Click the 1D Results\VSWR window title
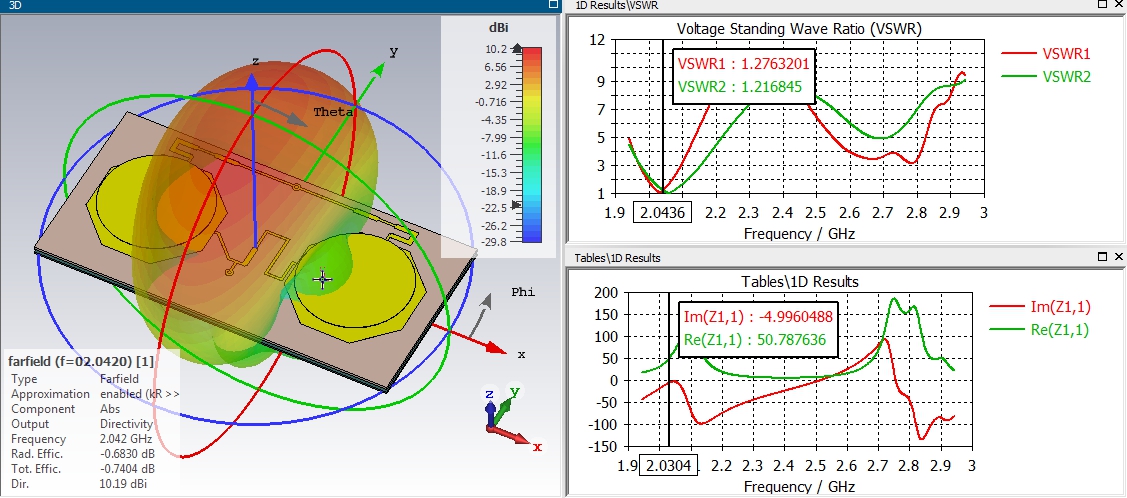 click(617, 5)
